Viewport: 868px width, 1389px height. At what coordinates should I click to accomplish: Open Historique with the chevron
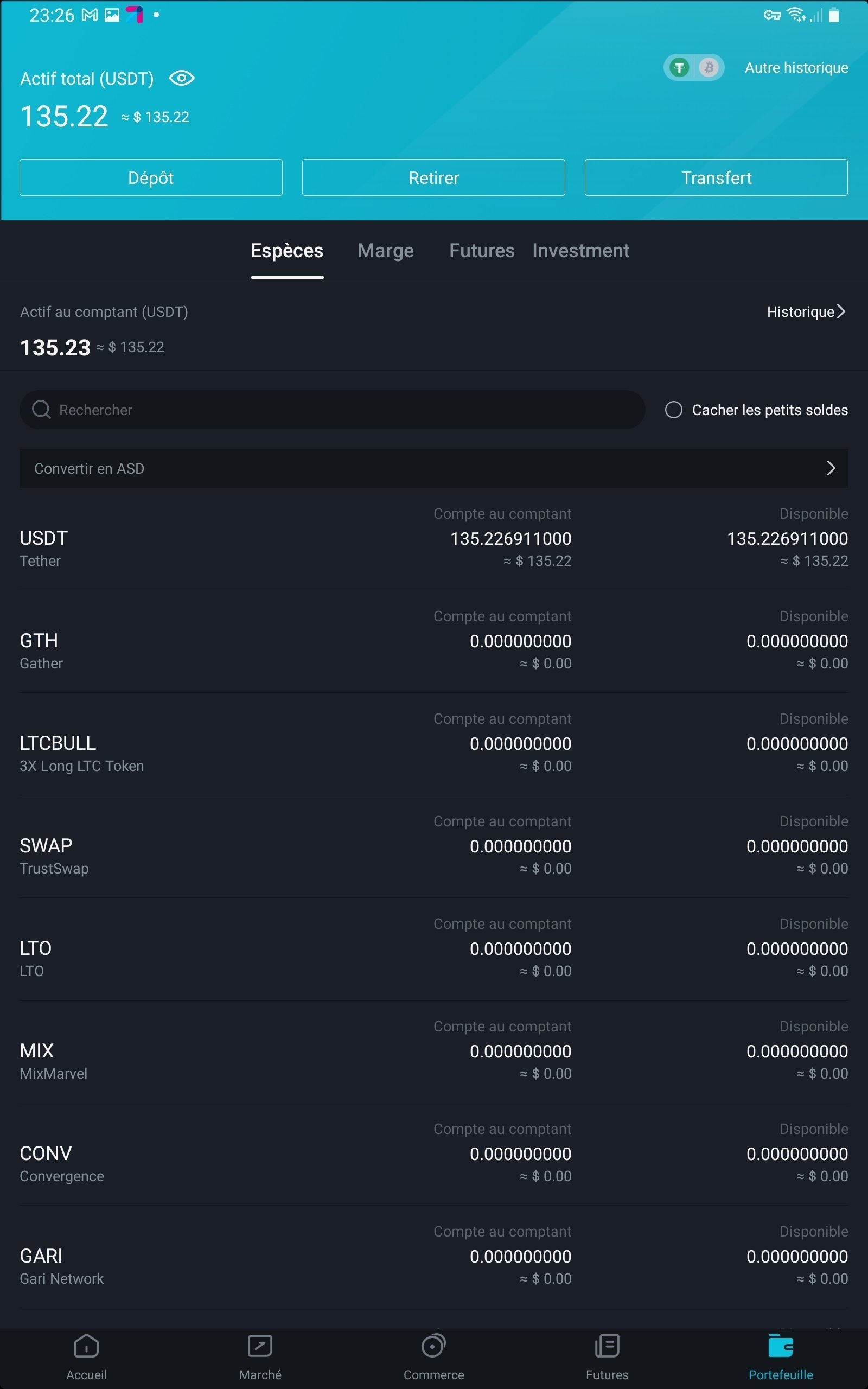(841, 311)
